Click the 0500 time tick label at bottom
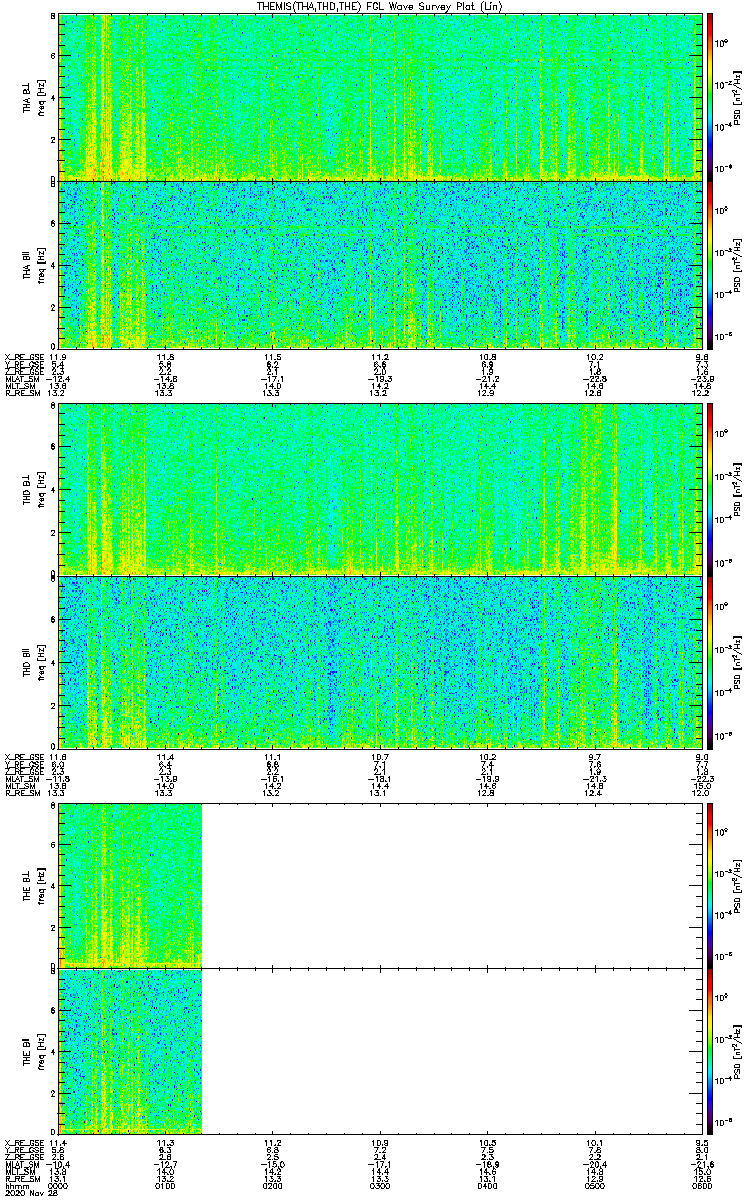Image resolution: width=750 pixels, height=1200 pixels. pos(594,1185)
